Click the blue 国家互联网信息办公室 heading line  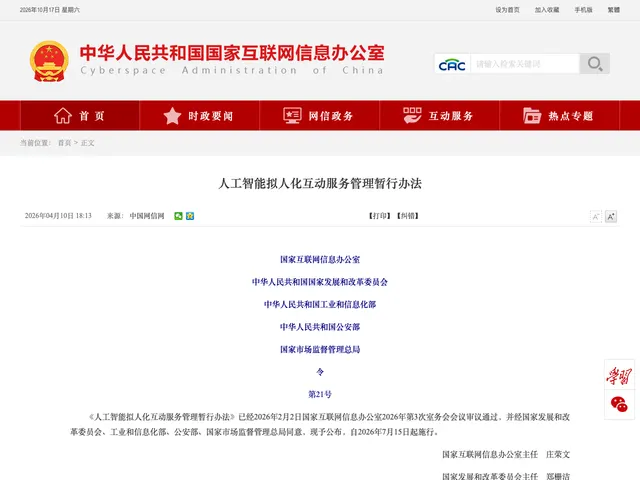(320, 260)
